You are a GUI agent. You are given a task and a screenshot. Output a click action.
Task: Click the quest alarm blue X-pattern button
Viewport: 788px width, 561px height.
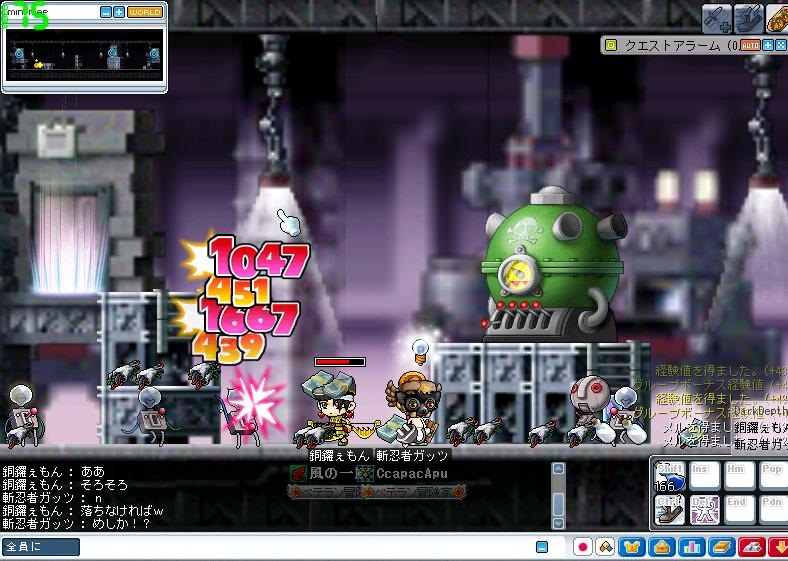point(781,46)
